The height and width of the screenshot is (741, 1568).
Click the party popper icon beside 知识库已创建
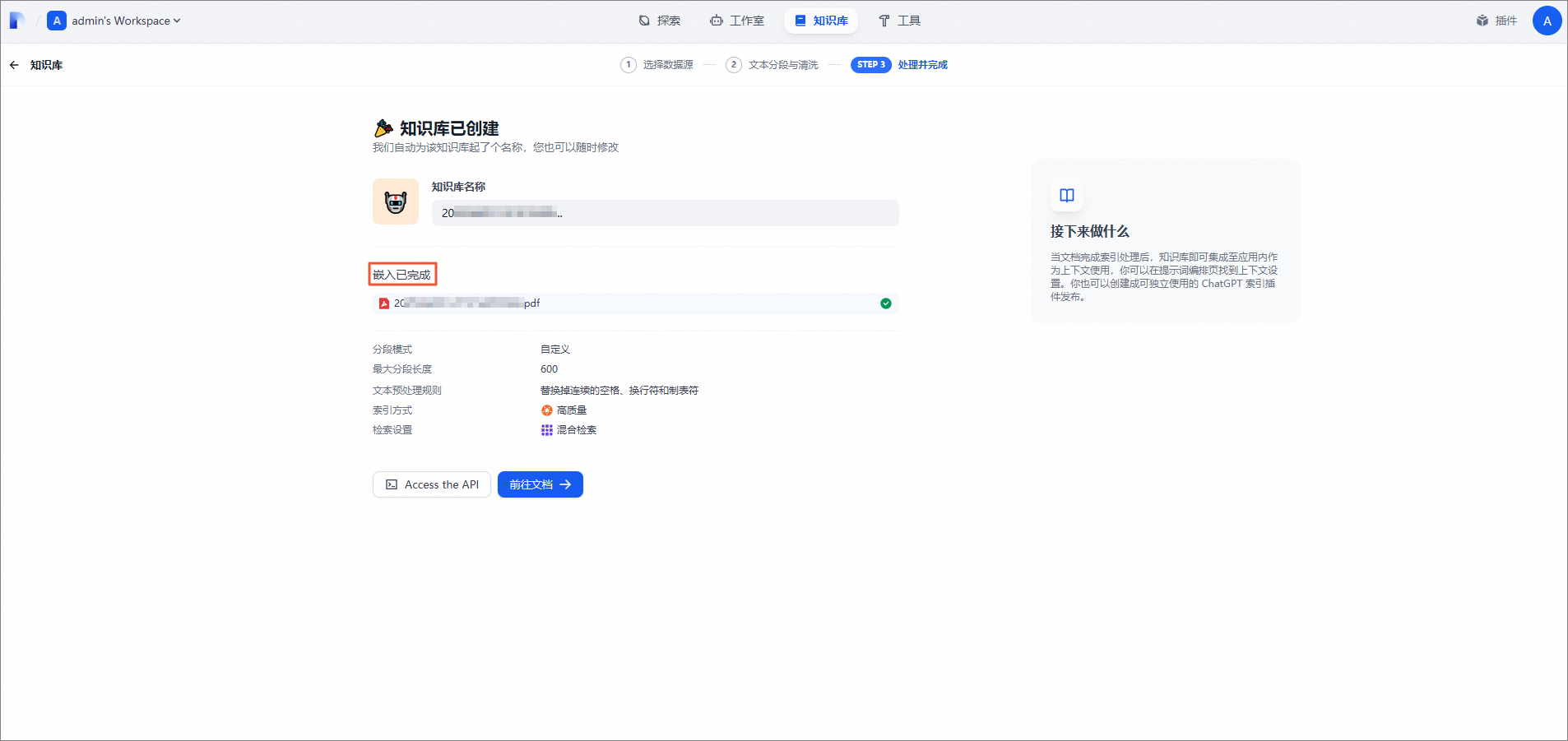tap(383, 128)
